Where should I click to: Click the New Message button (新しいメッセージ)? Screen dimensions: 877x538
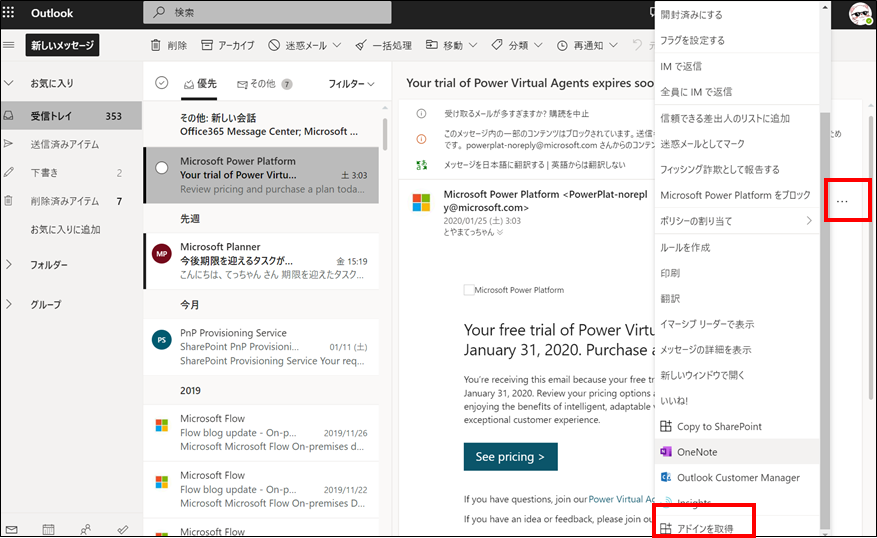coord(62,45)
